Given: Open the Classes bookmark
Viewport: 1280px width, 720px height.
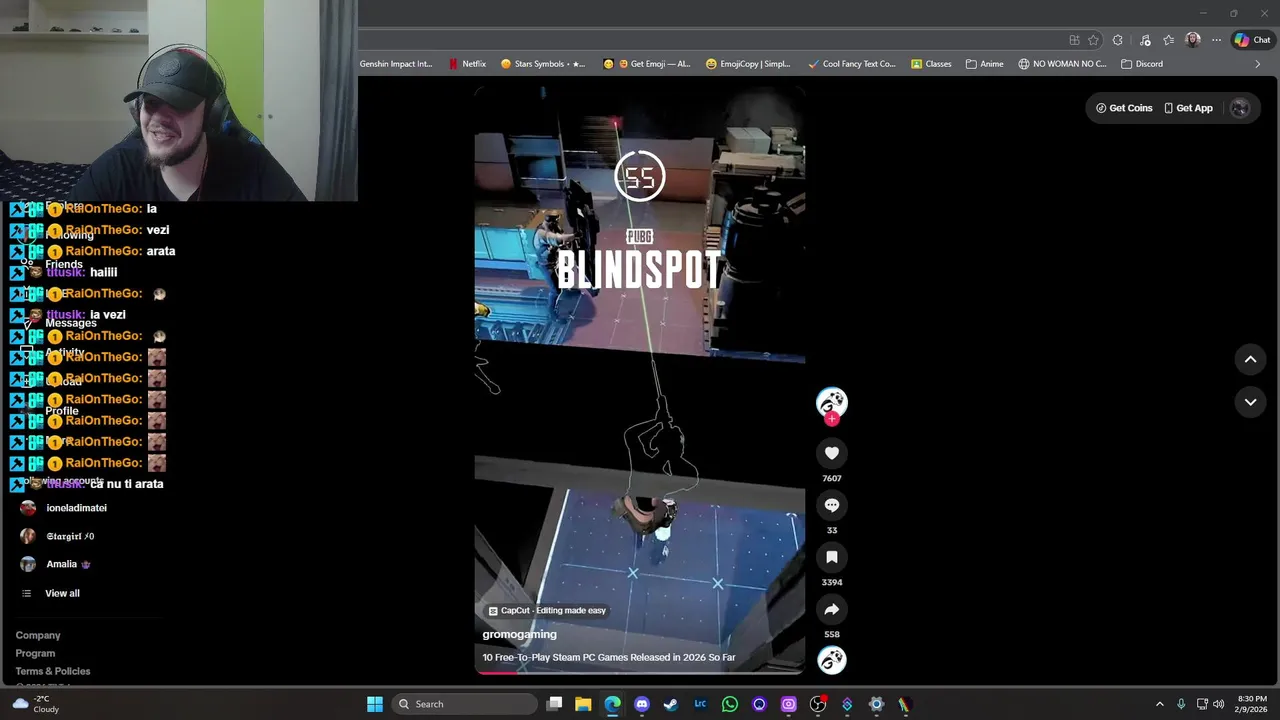Looking at the screenshot, I should [931, 64].
